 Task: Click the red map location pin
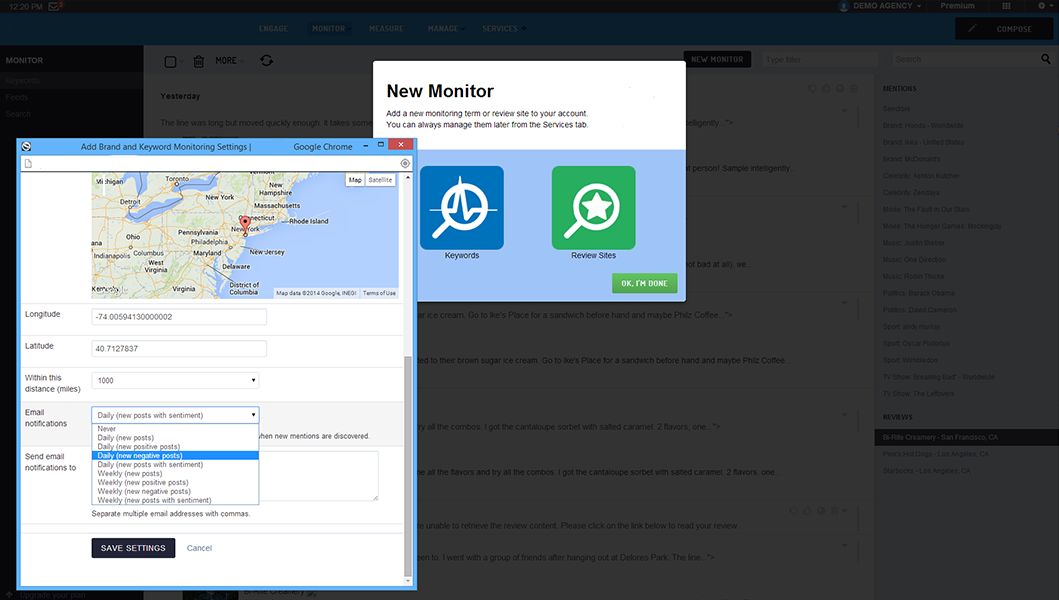(x=245, y=223)
